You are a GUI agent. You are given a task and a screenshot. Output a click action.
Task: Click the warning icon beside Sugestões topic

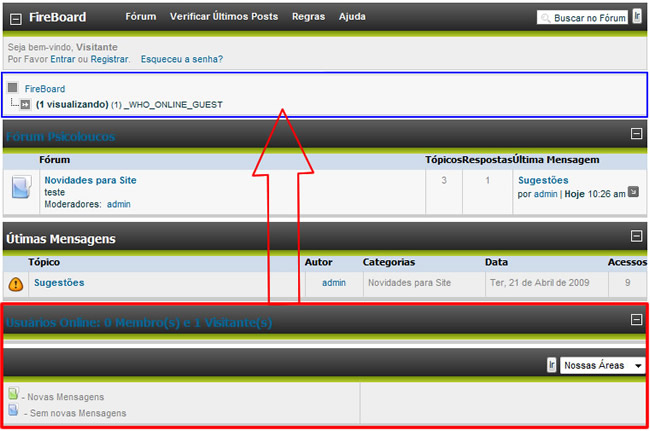pos(16,284)
